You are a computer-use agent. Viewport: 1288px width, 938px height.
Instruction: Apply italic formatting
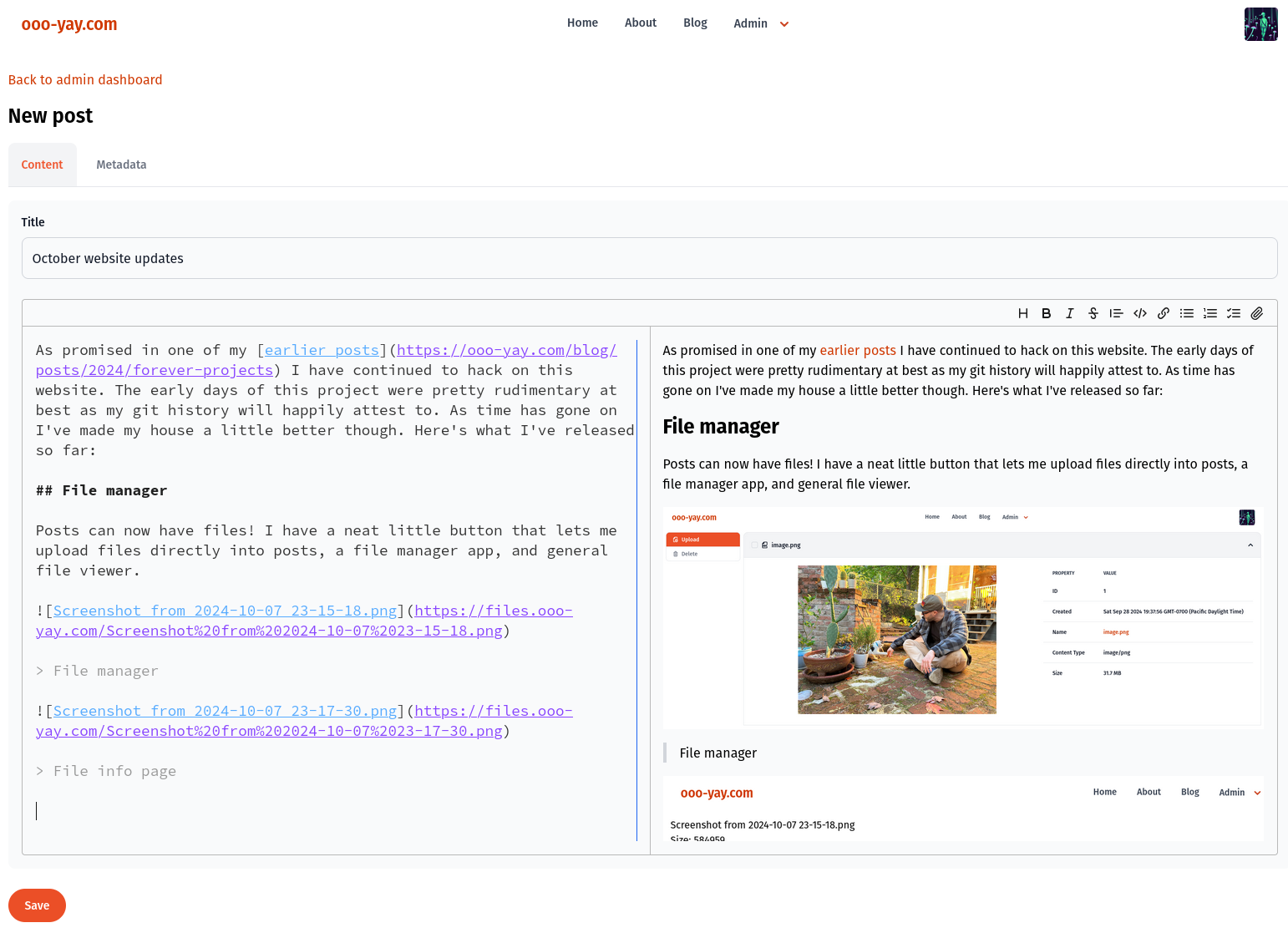coord(1069,313)
